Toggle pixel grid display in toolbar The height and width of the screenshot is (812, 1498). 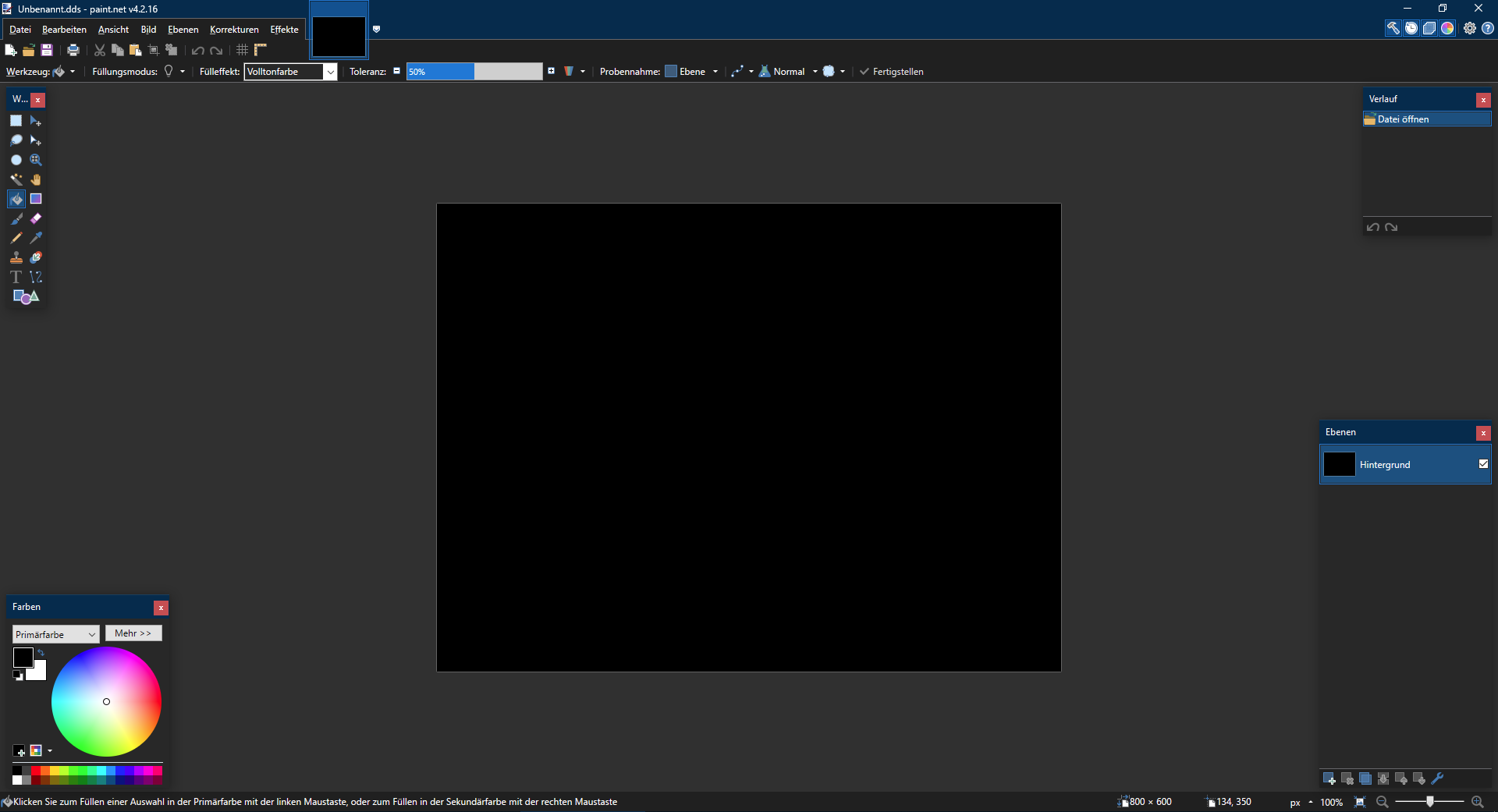(x=243, y=50)
